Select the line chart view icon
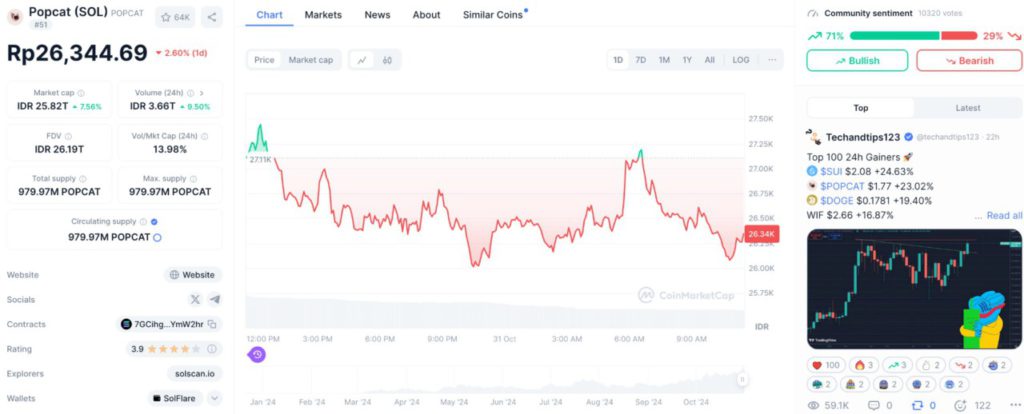The image size is (1024, 414). click(x=361, y=60)
